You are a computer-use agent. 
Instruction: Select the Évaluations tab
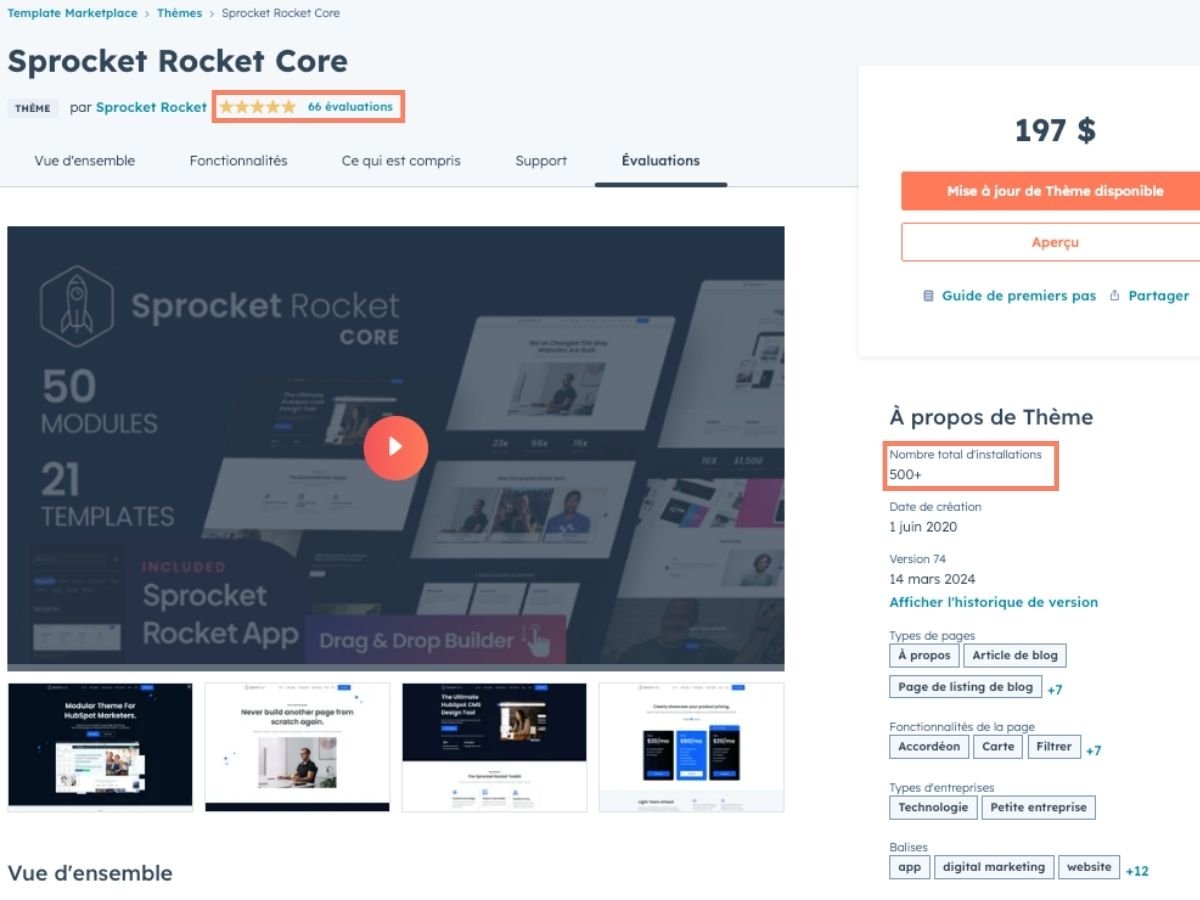click(x=660, y=160)
